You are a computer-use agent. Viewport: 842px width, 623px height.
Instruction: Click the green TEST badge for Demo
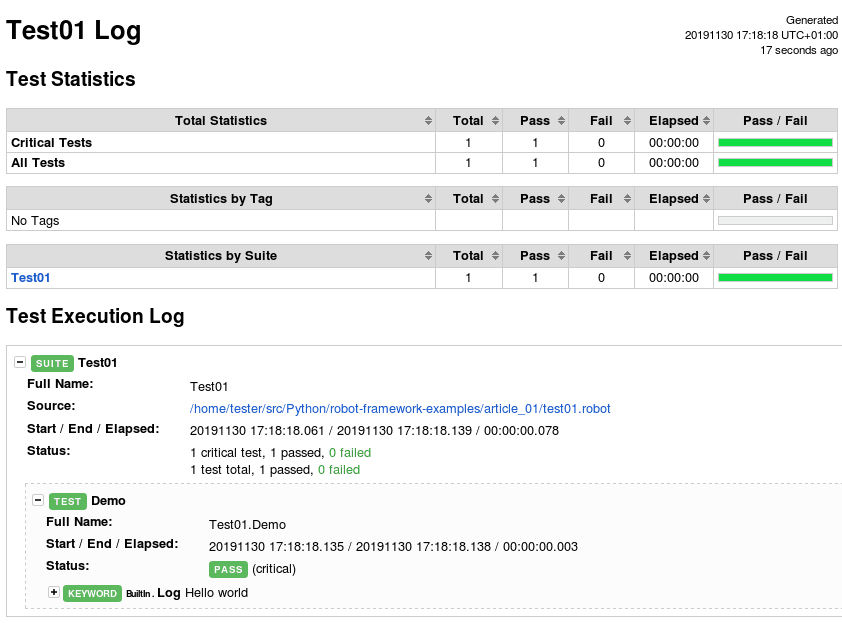pos(67,501)
